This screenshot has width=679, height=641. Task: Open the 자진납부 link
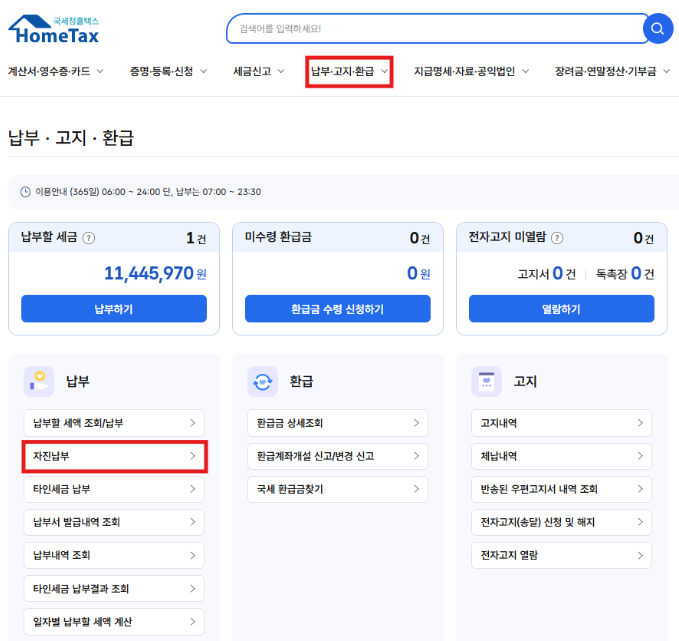114,456
